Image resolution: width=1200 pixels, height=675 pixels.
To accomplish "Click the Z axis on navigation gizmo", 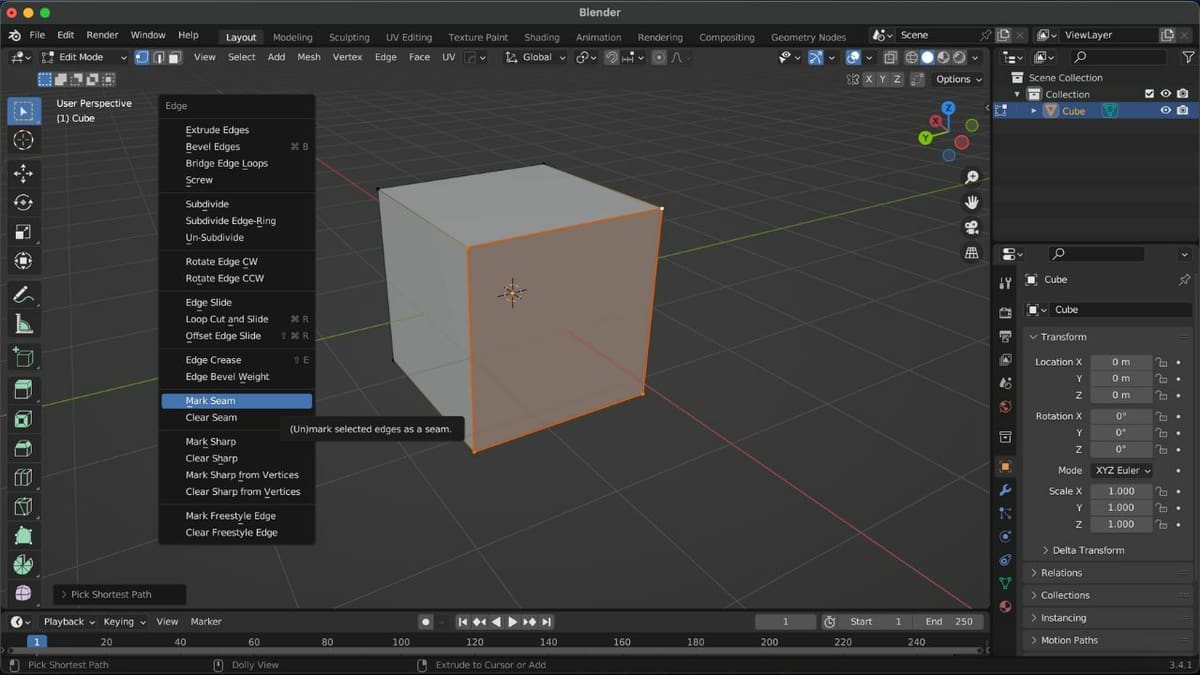I will (x=948, y=108).
